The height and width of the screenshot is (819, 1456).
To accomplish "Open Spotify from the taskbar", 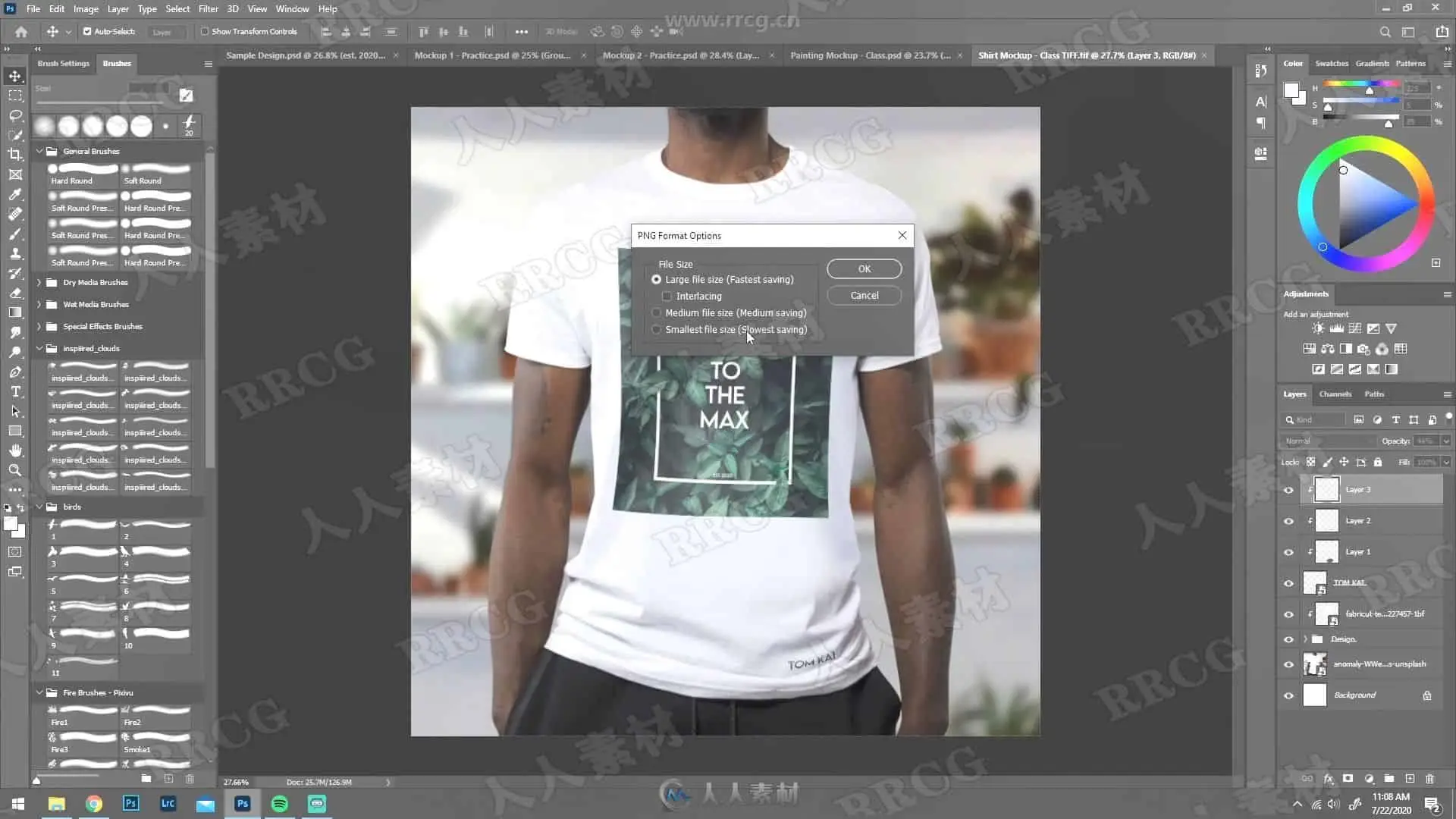I will [279, 804].
